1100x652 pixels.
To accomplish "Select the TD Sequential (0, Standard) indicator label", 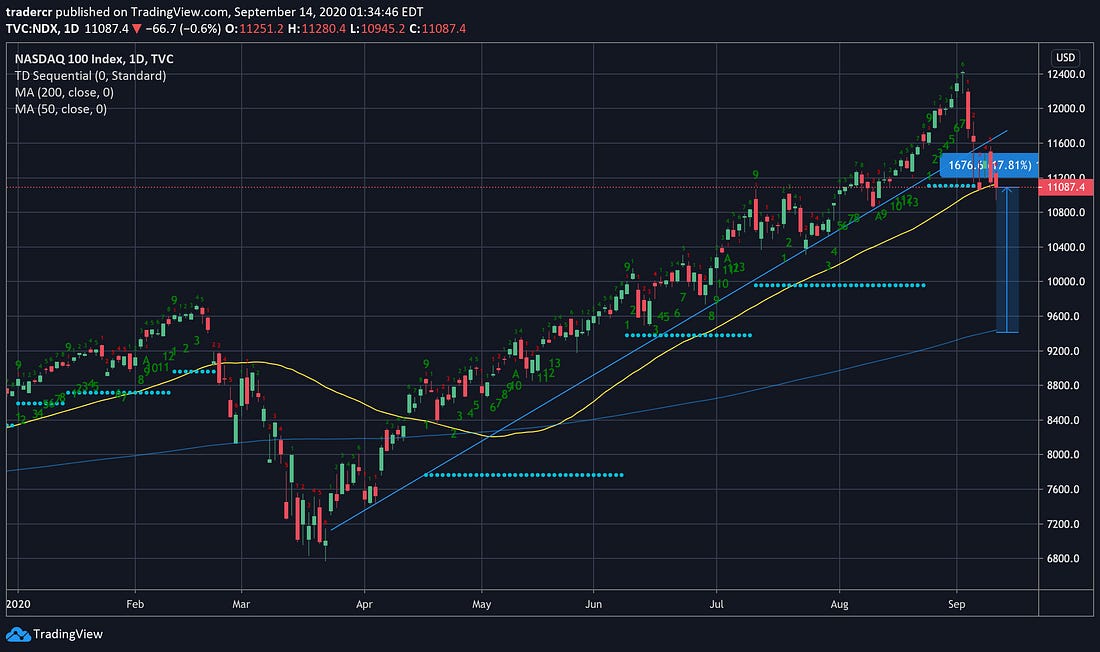I will (90, 76).
